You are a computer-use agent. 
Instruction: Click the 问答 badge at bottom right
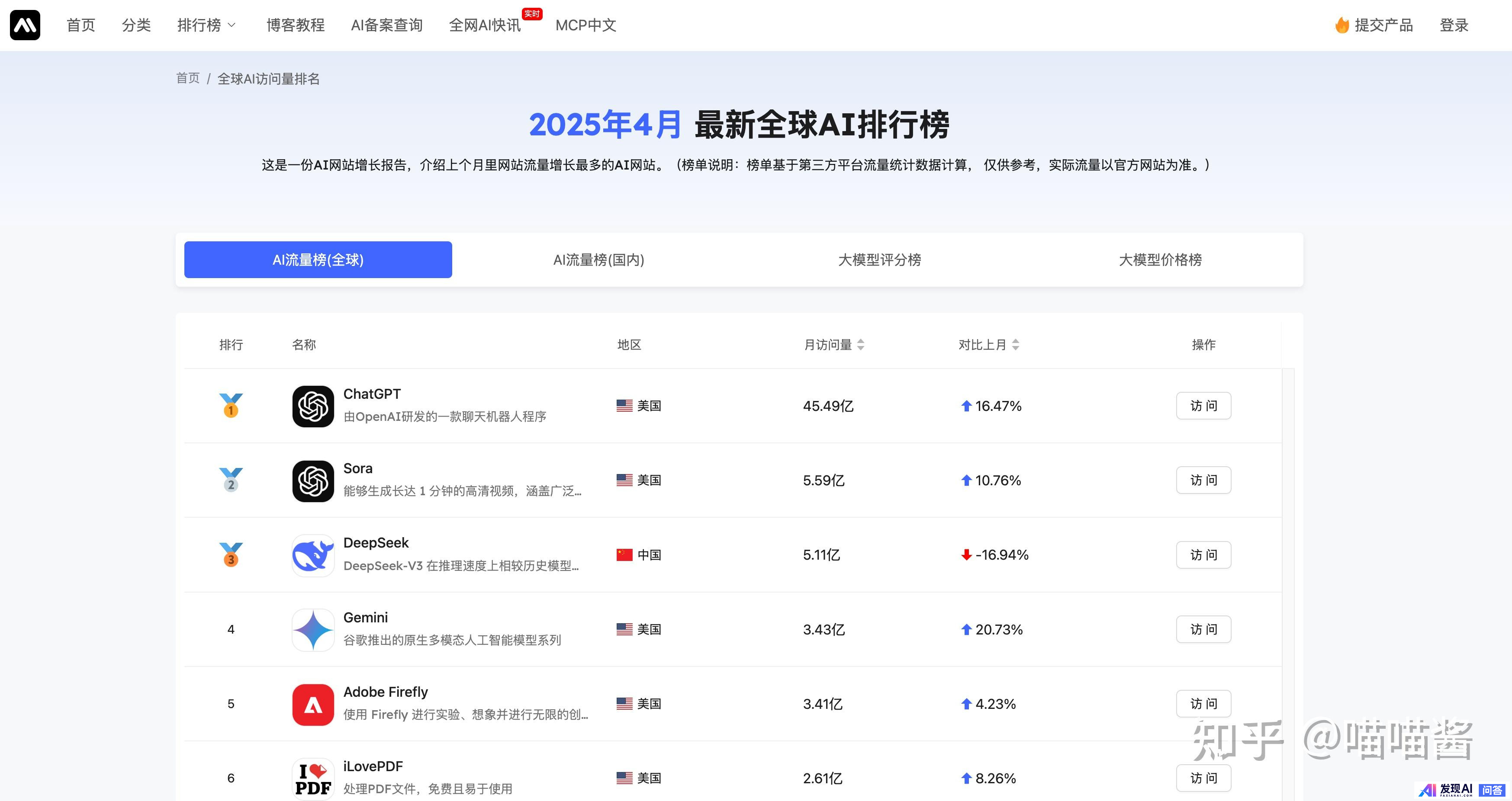1492,790
